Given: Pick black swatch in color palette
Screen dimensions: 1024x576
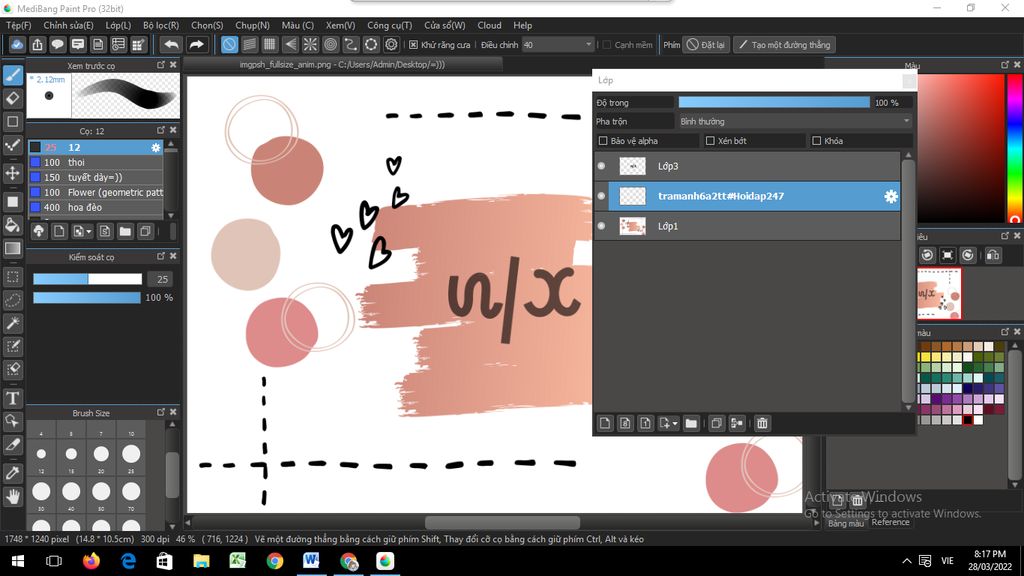Looking at the screenshot, I should (968, 420).
